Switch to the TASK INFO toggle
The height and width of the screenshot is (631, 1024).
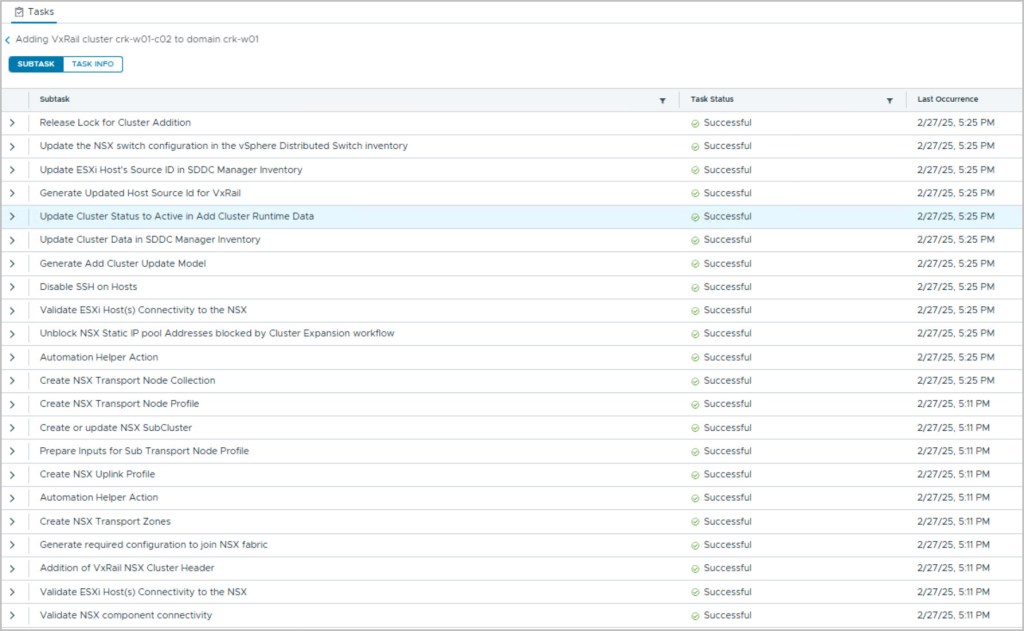click(x=93, y=64)
